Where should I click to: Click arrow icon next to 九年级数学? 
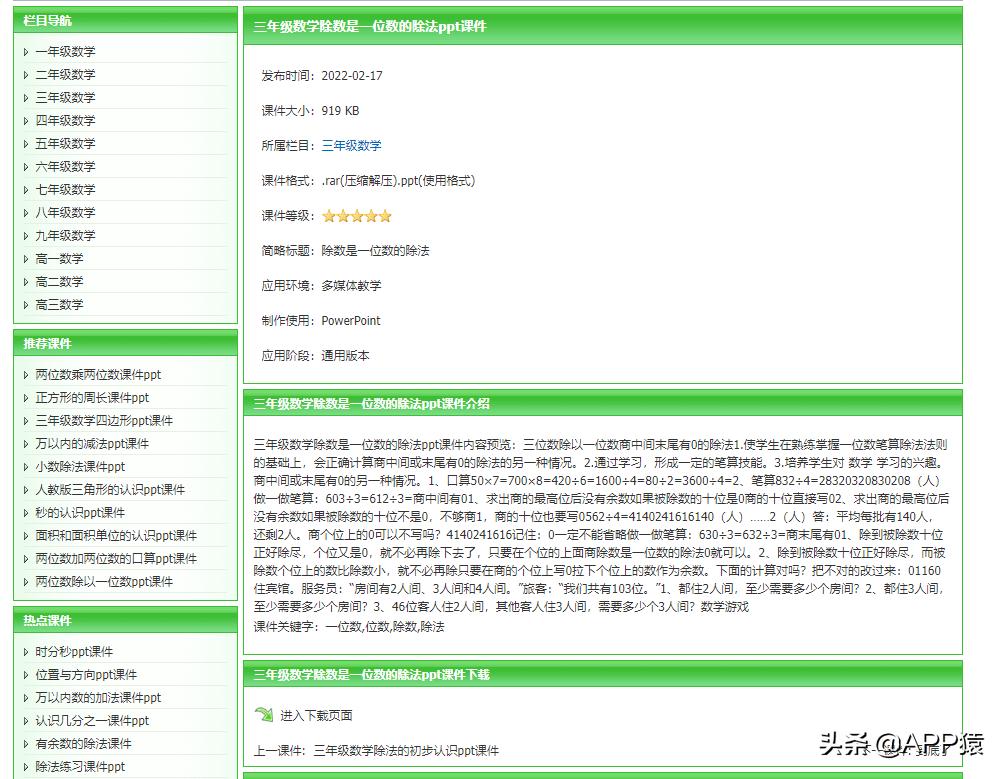(24, 235)
